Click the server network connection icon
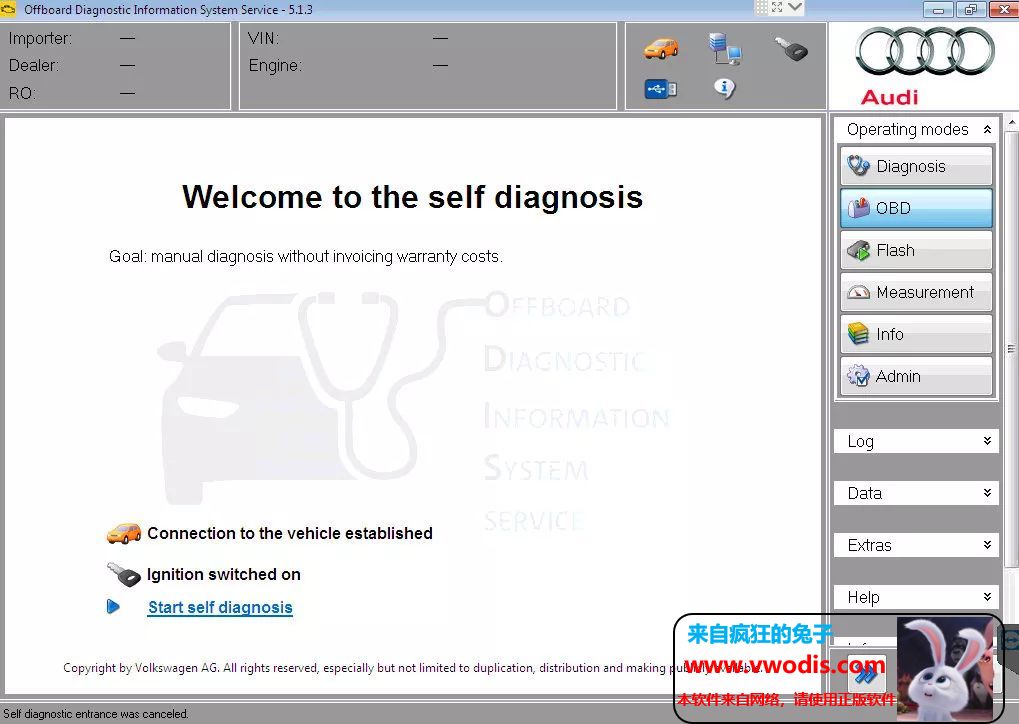Screen dimensions: 1019x724 click(724, 48)
